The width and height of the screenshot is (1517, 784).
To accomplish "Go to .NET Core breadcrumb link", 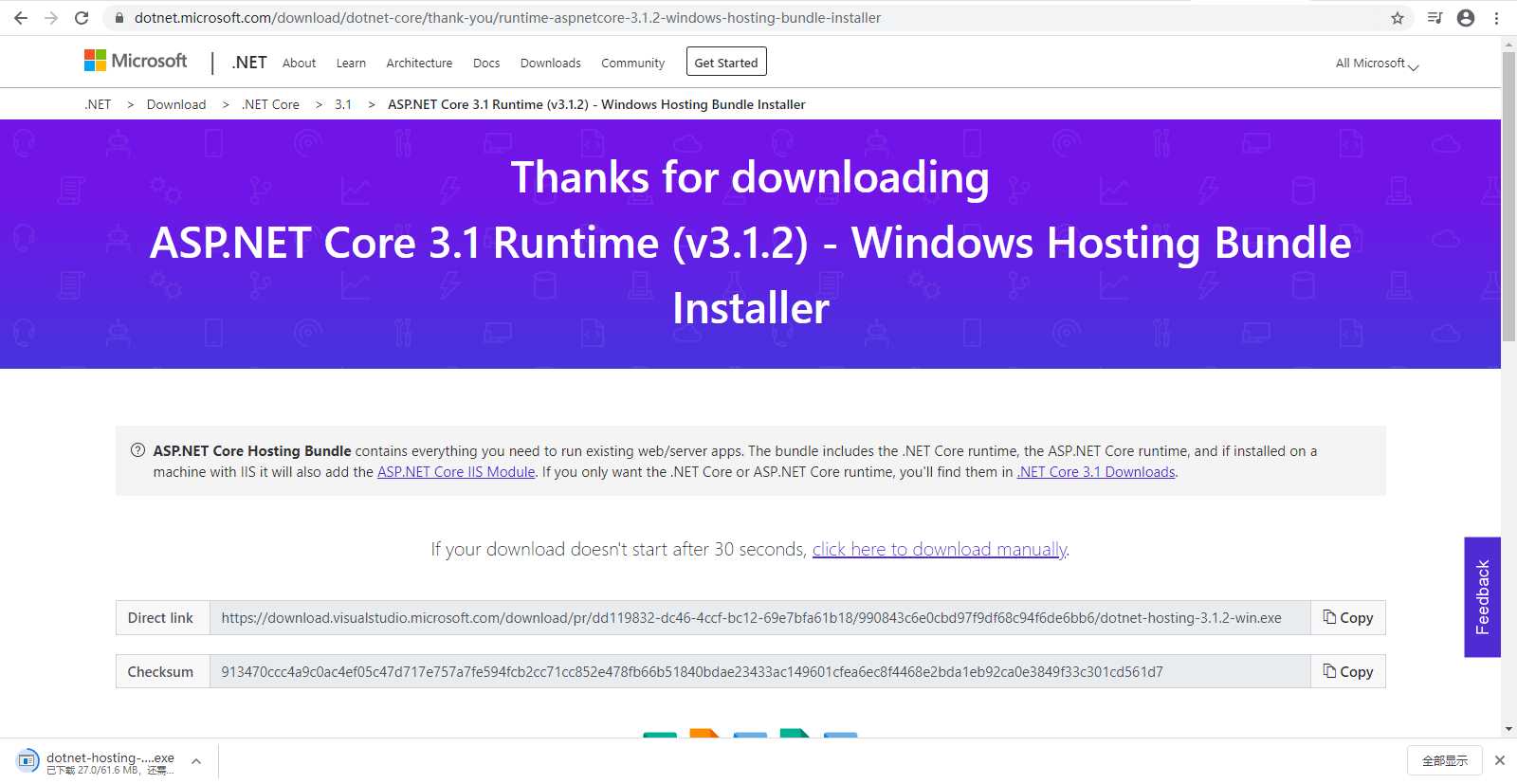I will click(x=270, y=104).
